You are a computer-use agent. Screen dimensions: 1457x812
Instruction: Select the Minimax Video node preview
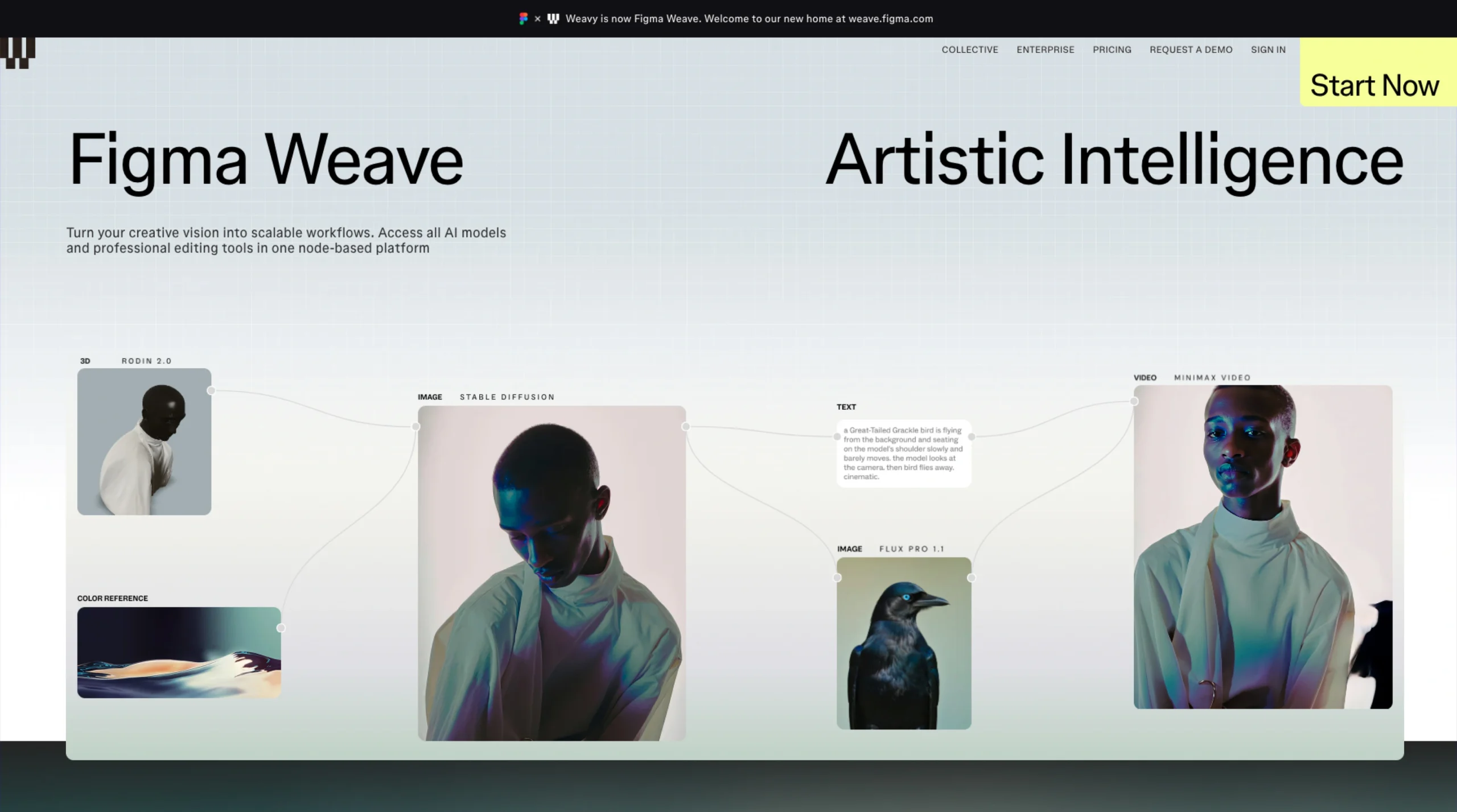pos(1262,547)
